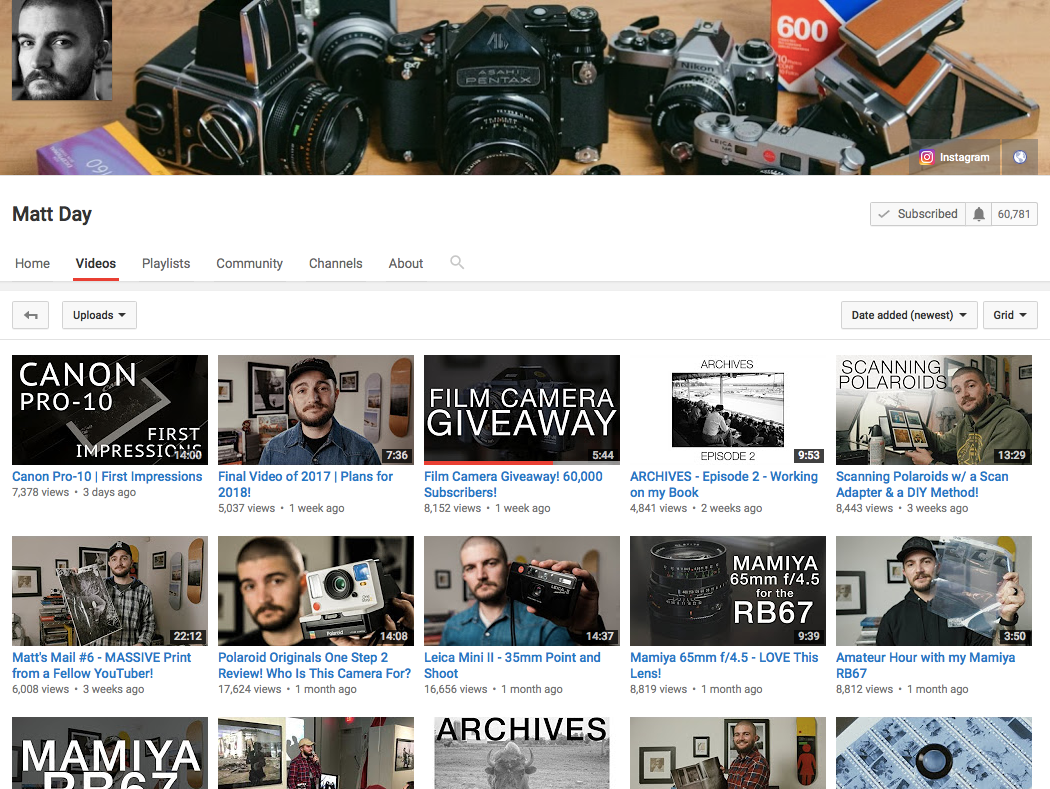Play the Canon Pro-10 First Impressions thumbnail
The height and width of the screenshot is (789, 1050).
click(x=110, y=410)
